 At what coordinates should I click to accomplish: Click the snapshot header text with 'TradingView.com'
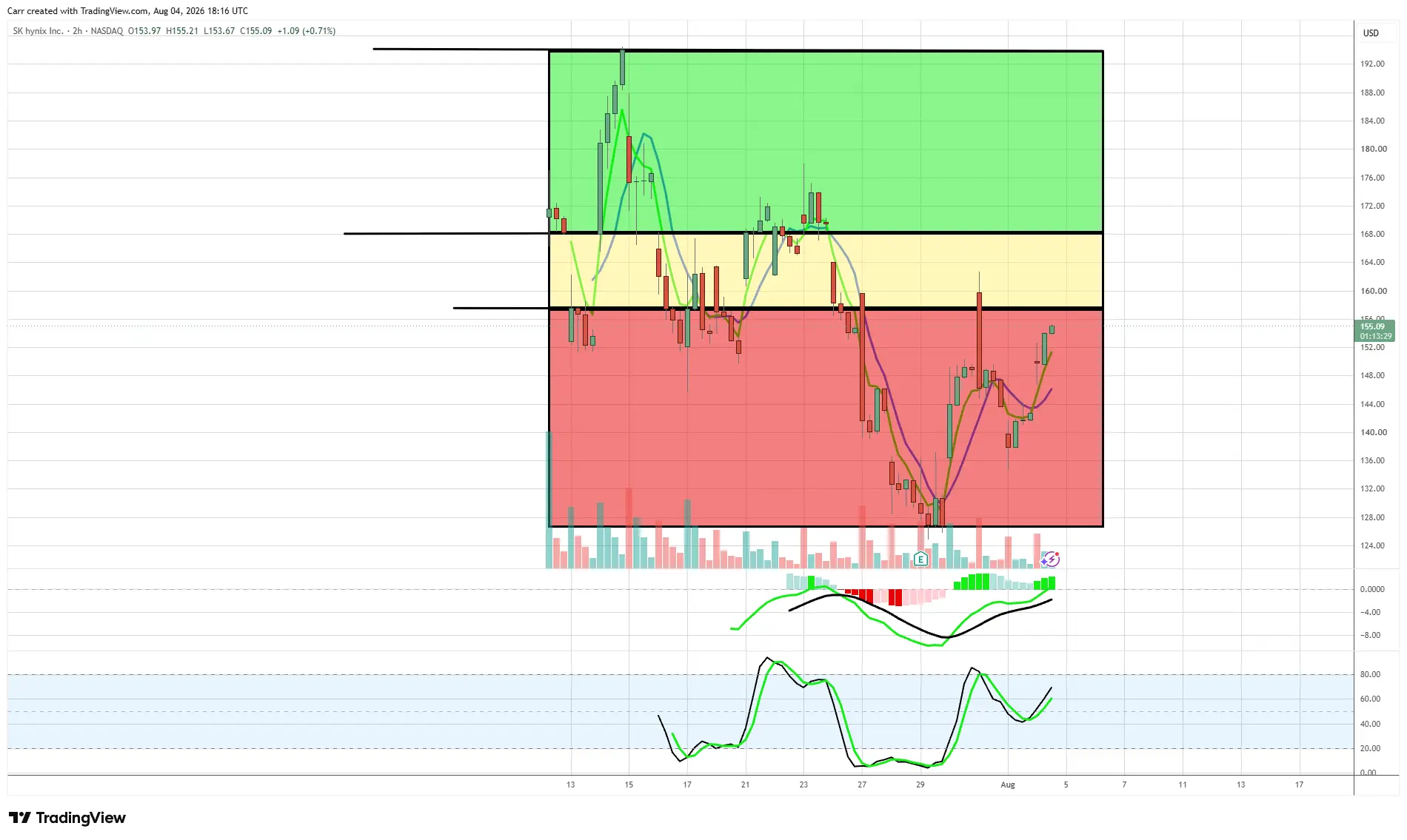point(127,11)
